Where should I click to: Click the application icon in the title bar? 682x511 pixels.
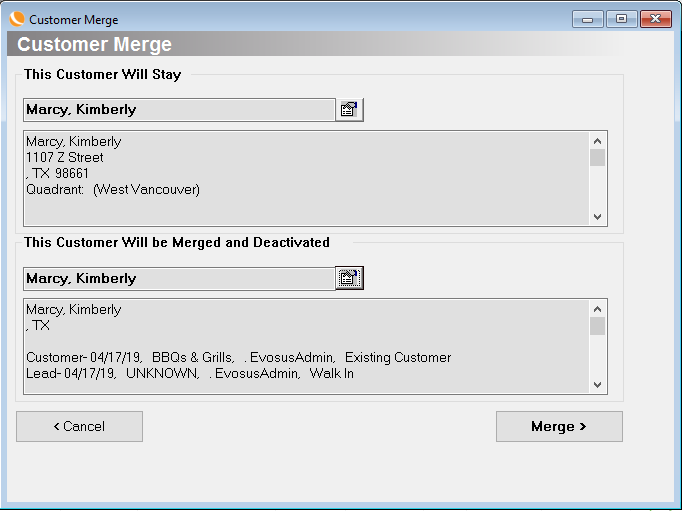(x=17, y=19)
